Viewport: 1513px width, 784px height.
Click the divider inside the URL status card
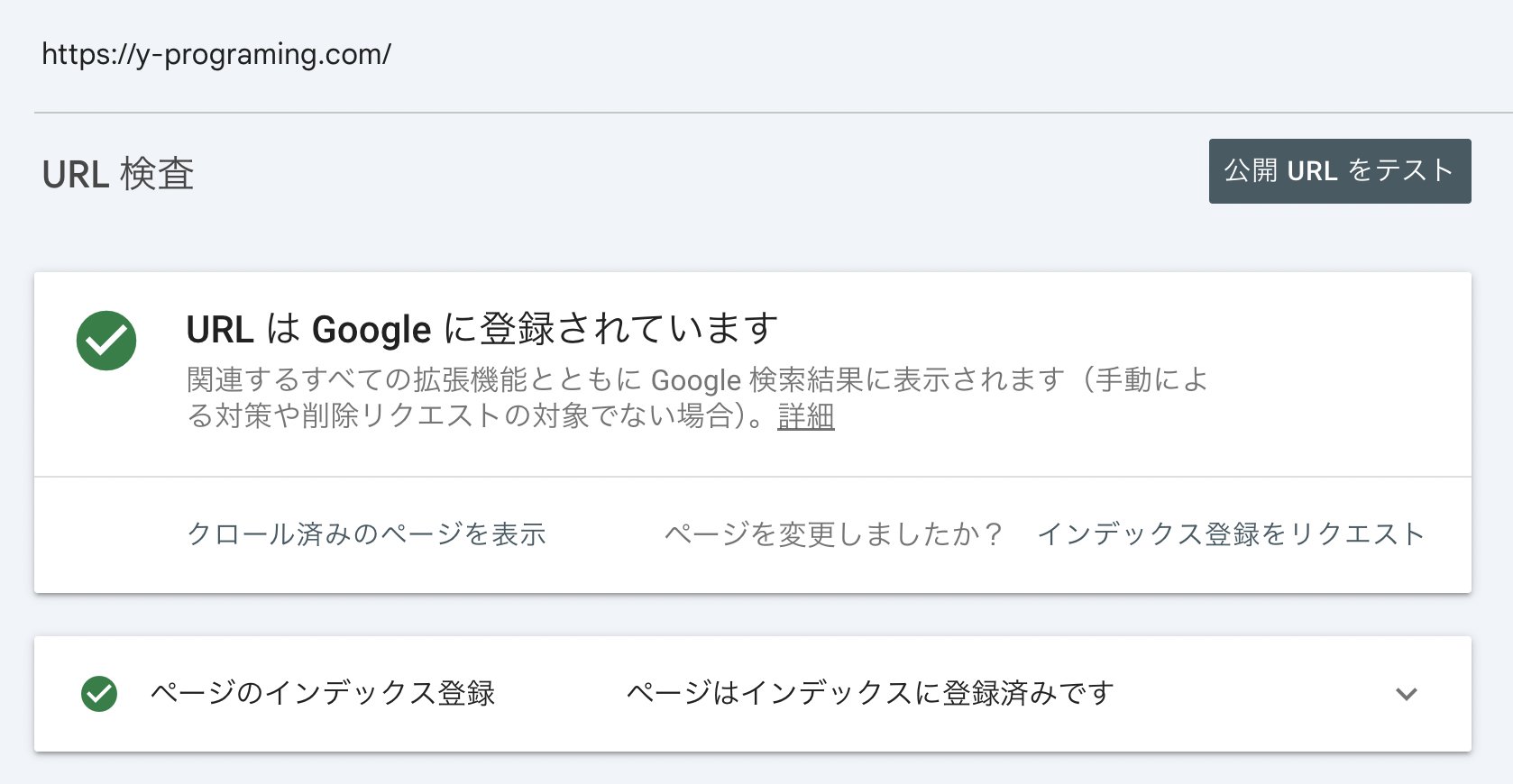tap(752, 476)
